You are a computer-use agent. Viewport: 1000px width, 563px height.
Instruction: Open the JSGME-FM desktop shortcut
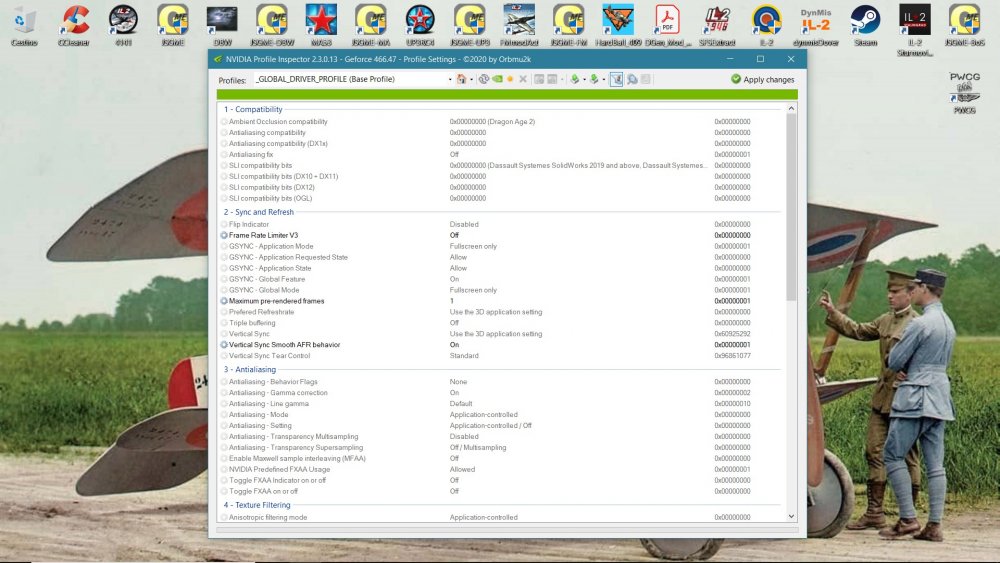[569, 26]
